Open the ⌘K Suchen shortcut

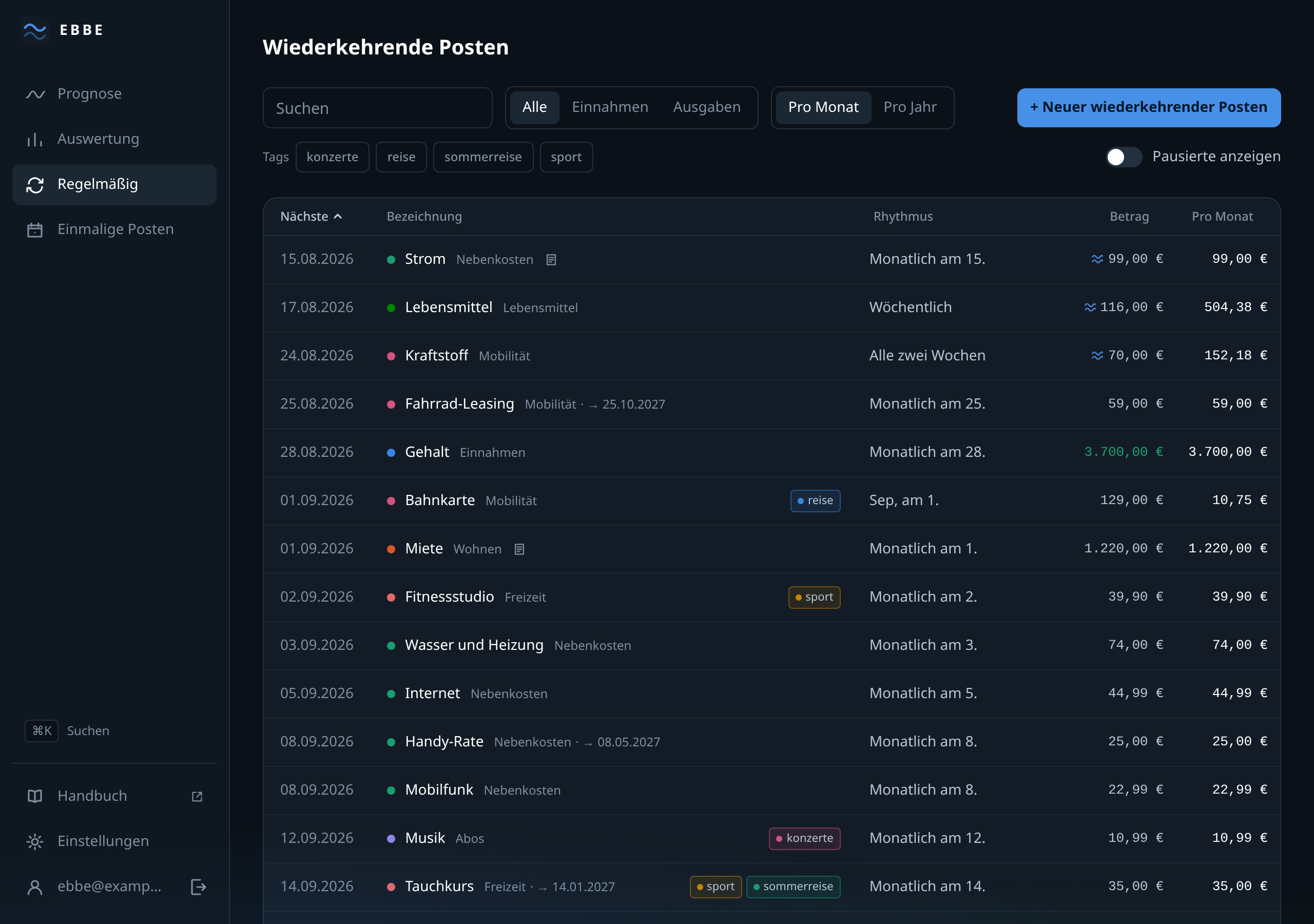pyautogui.click(x=68, y=731)
